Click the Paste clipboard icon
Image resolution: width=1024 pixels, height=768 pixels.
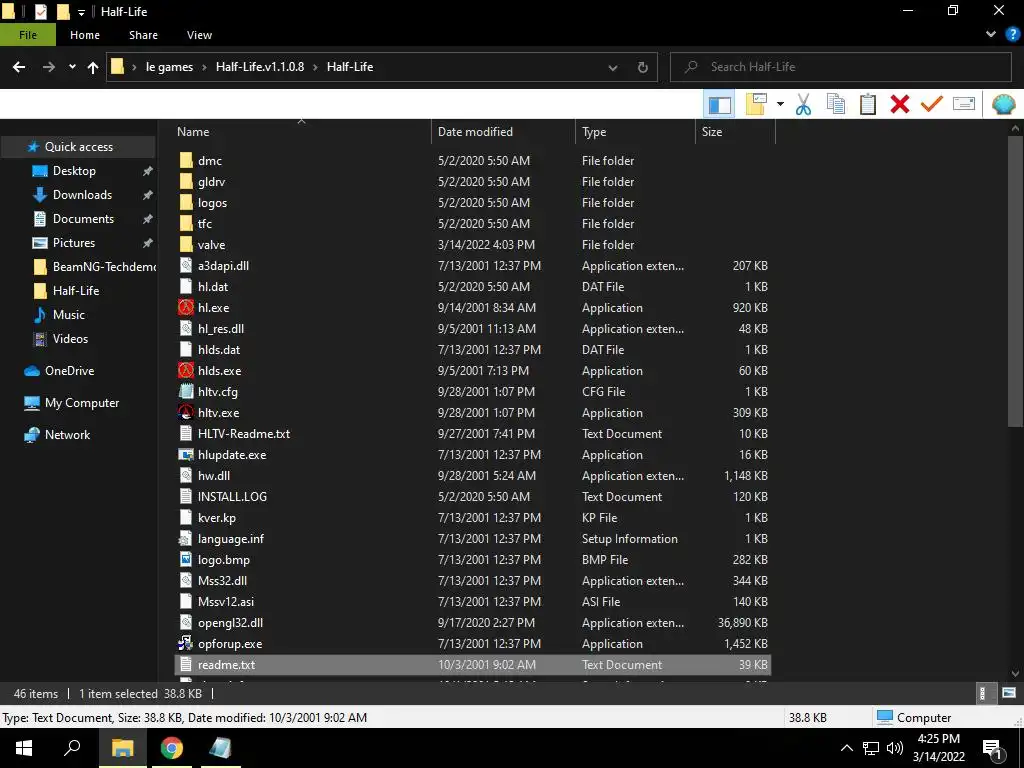[868, 104]
